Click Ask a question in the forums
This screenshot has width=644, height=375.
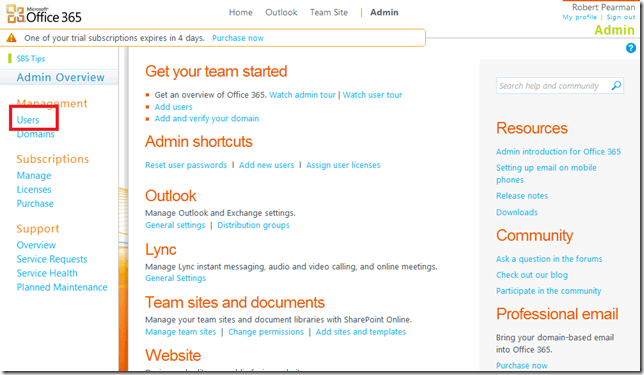tap(549, 259)
